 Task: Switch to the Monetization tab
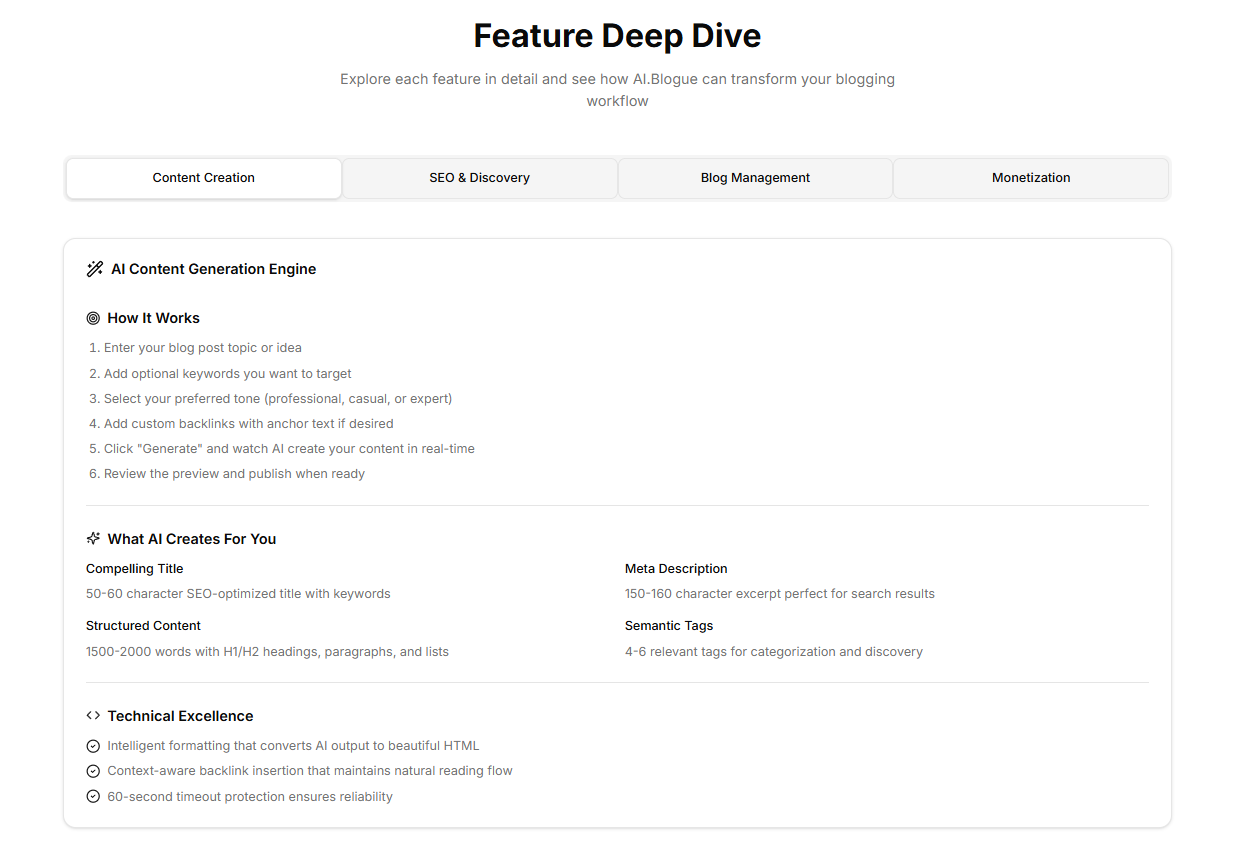[x=1031, y=178]
